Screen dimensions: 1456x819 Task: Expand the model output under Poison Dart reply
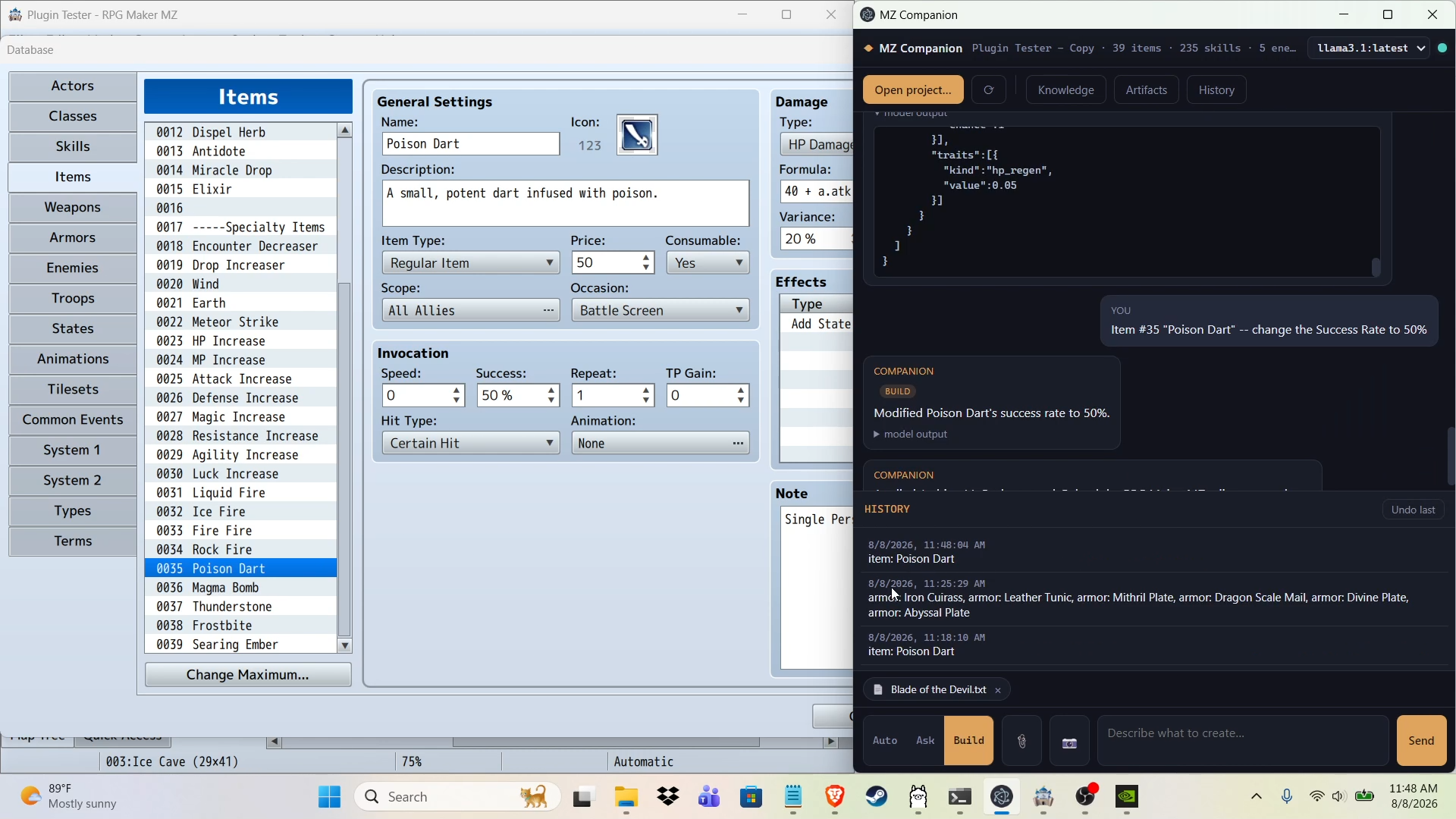click(x=912, y=435)
